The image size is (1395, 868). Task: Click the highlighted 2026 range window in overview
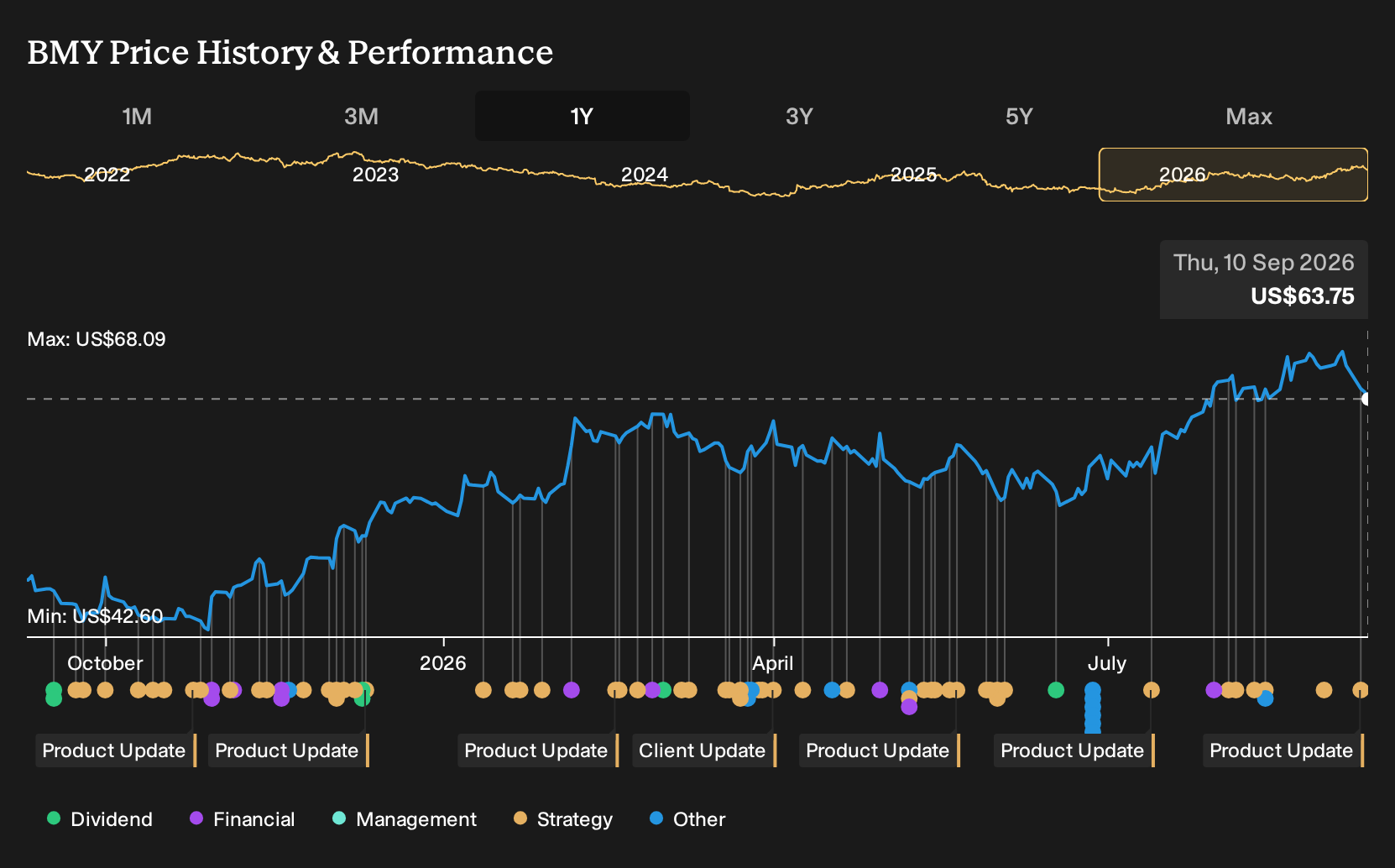point(1233,175)
